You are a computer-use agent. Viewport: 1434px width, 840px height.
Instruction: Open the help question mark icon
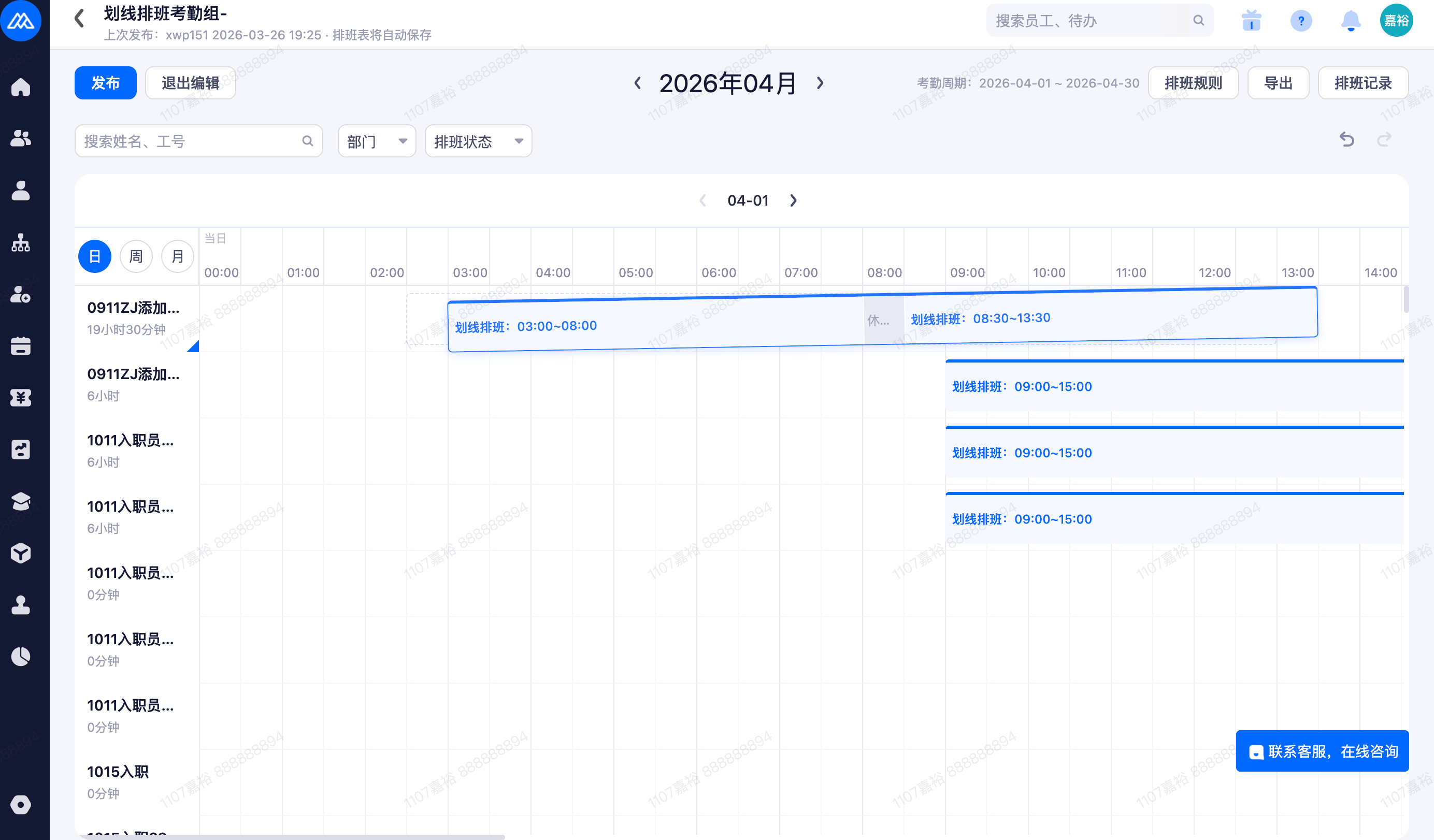coord(1301,21)
